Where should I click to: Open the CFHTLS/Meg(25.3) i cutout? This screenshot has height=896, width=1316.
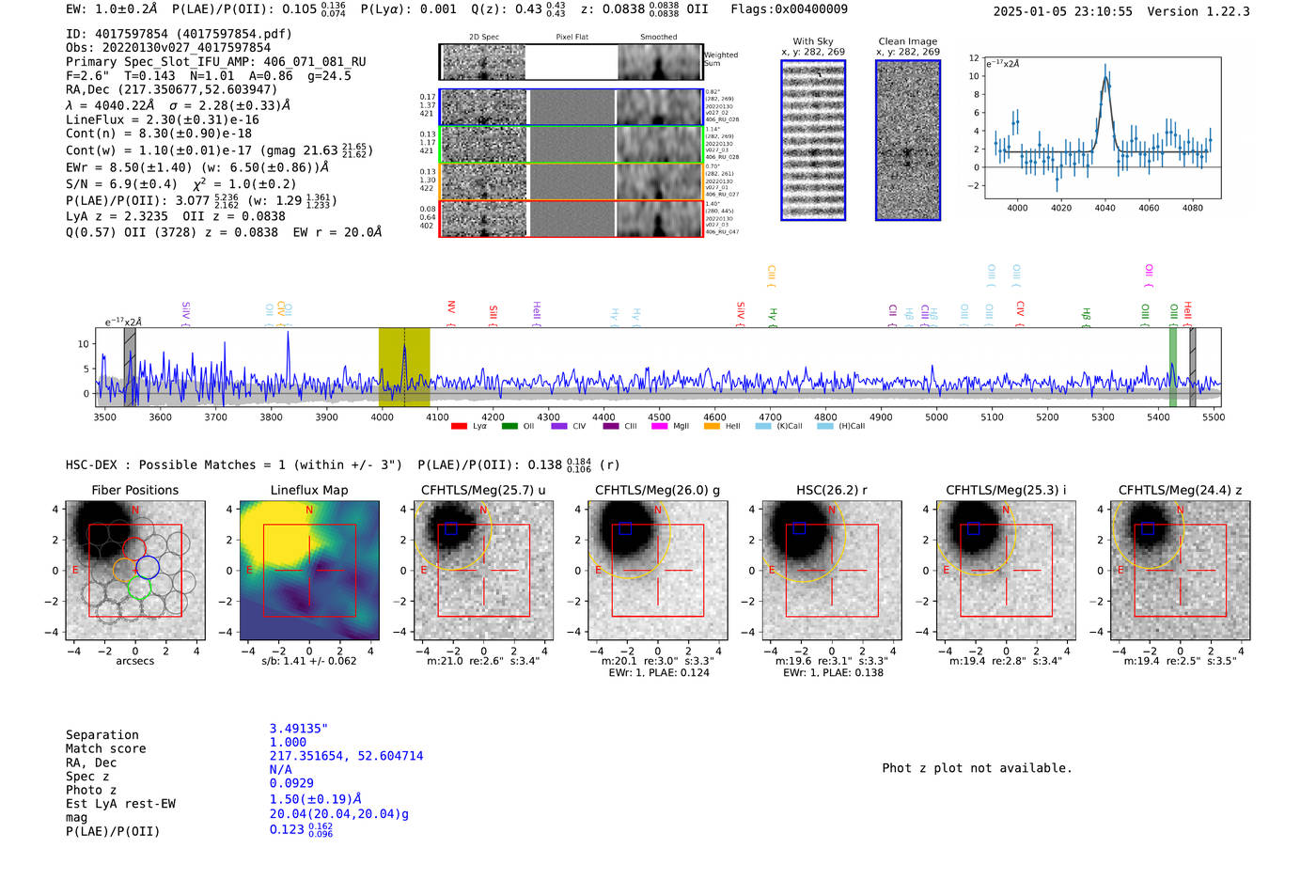pos(1006,570)
